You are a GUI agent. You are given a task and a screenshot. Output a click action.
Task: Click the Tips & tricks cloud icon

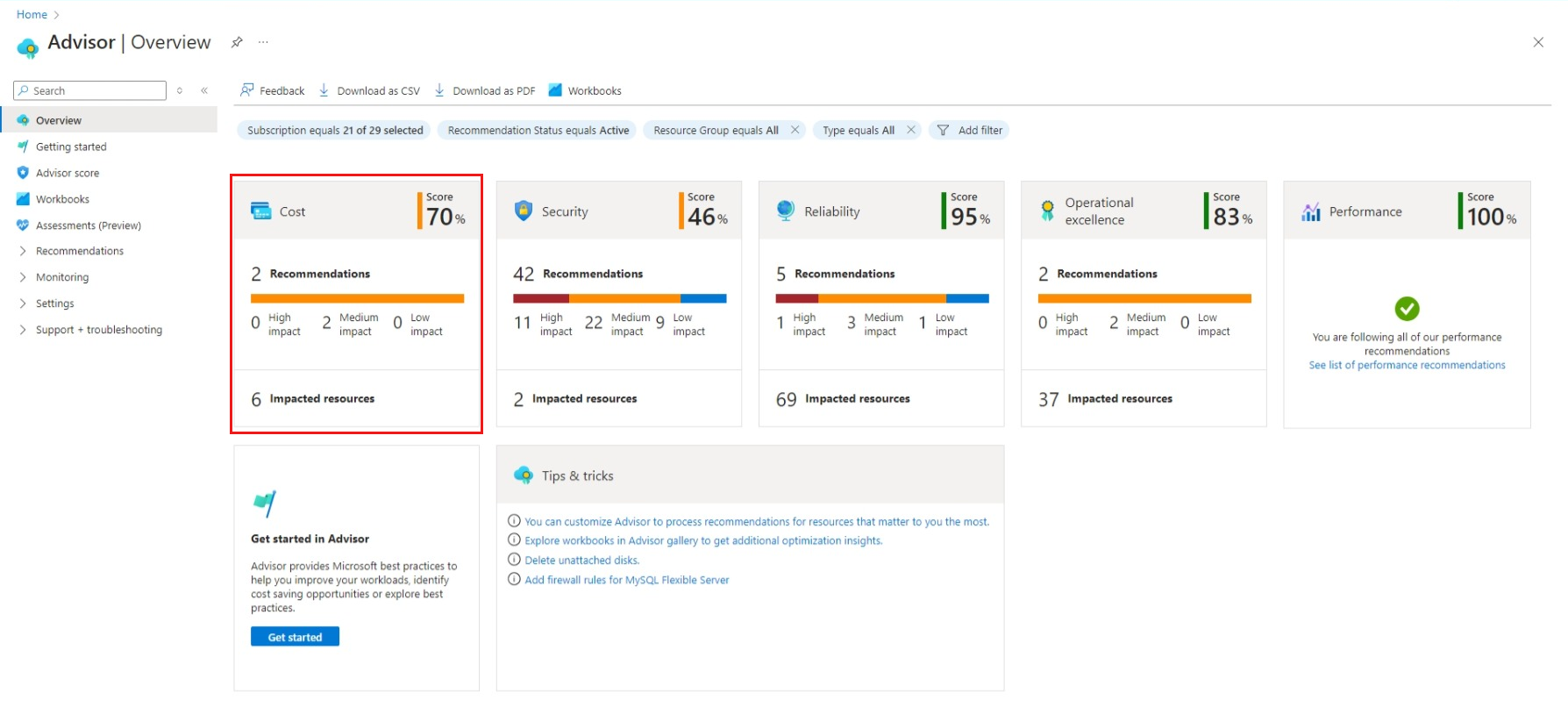tap(524, 475)
